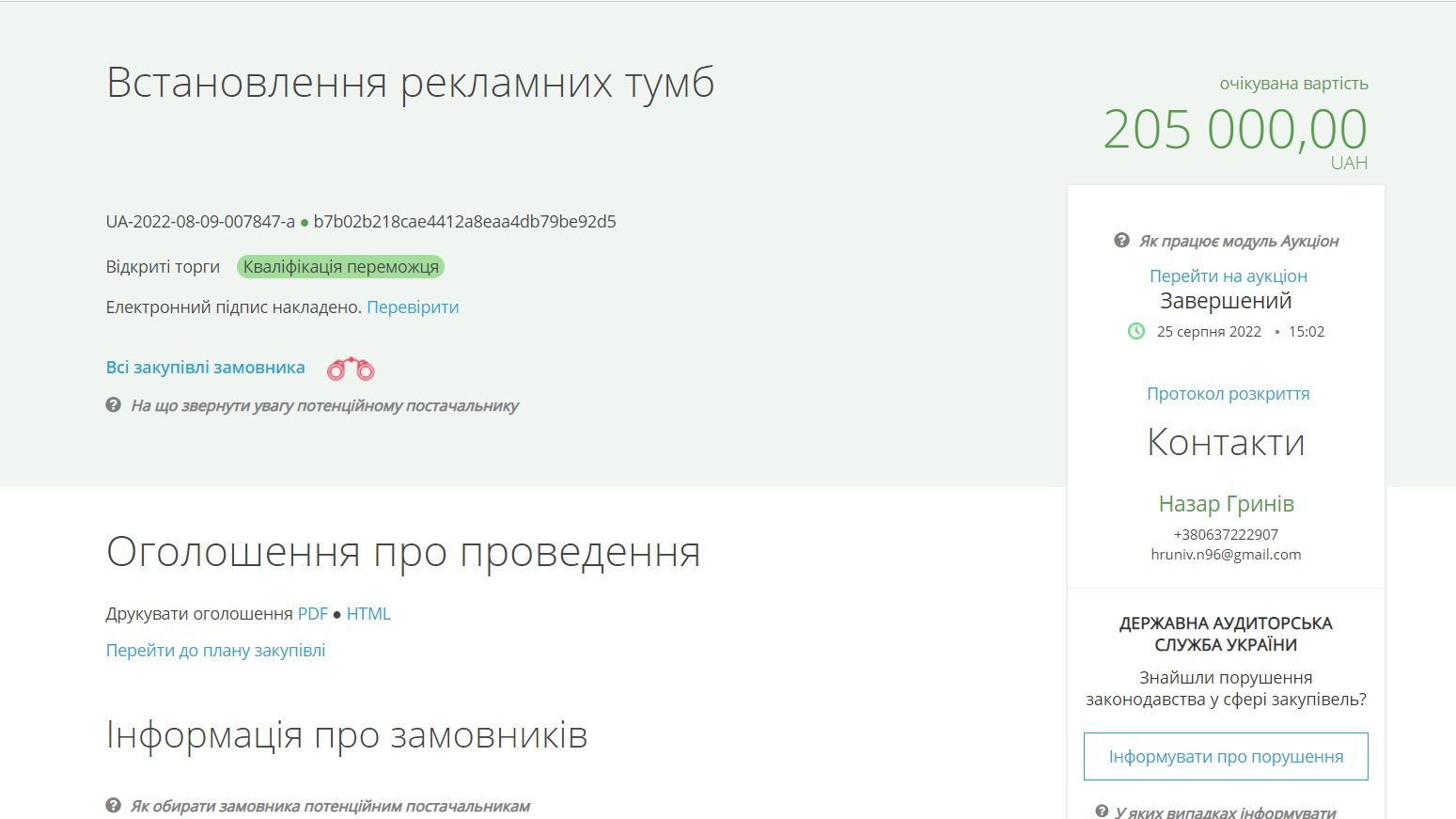This screenshot has height=819, width=1456.
Task: Click the question mark beside 'На що звернути увагу потенційному постачальнику'
Action: (114, 405)
